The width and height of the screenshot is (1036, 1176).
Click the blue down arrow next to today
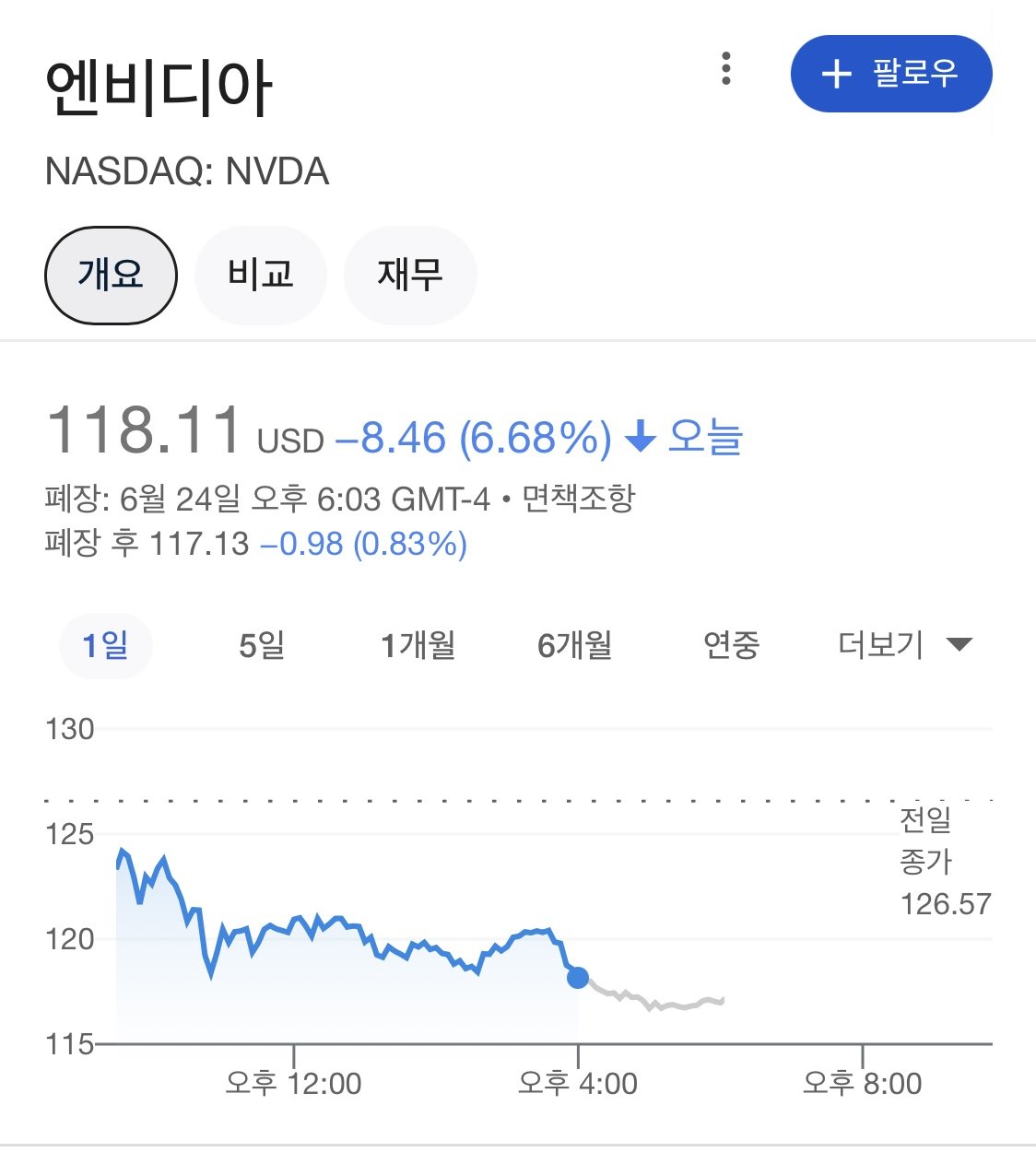(x=640, y=437)
